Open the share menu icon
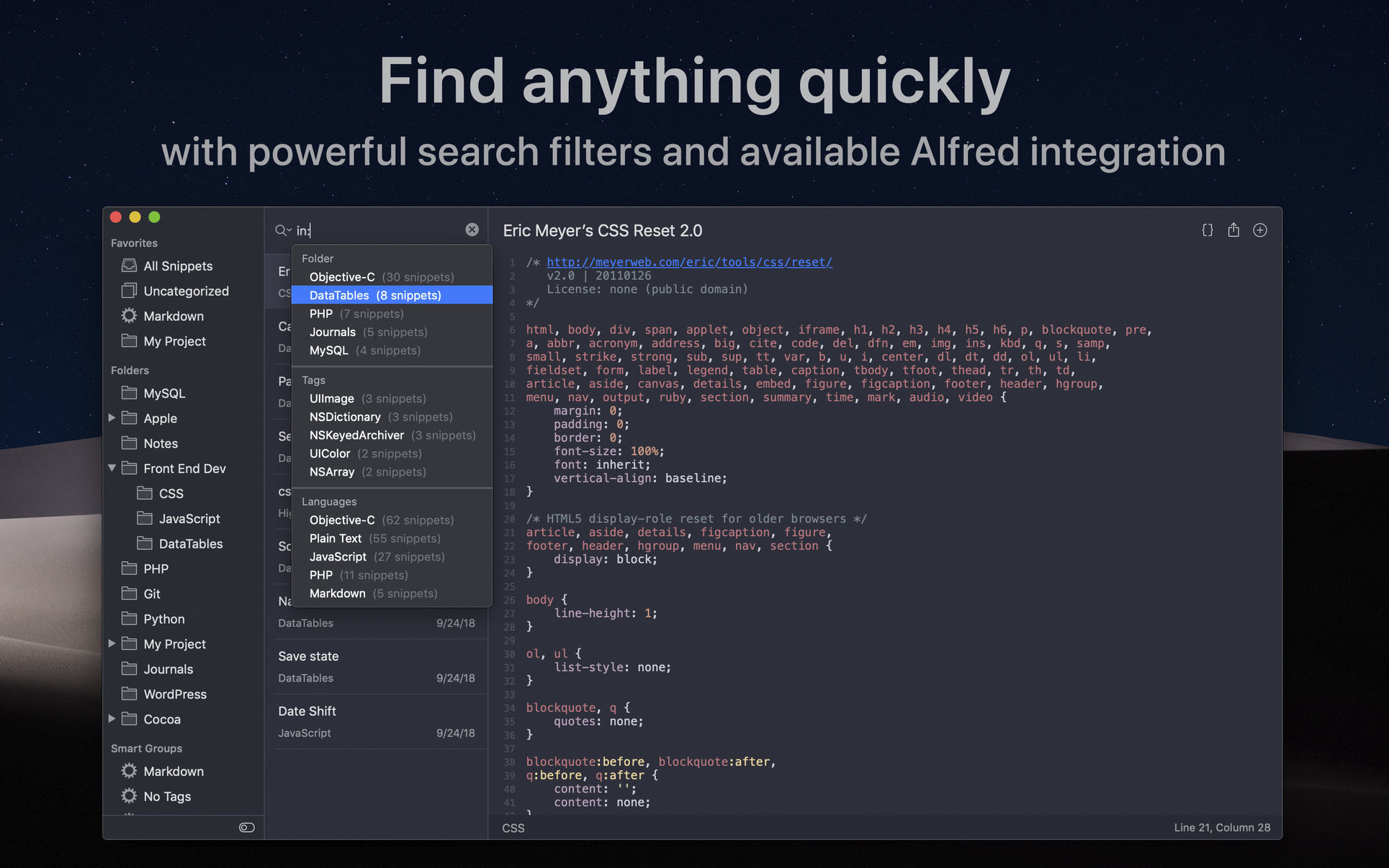The width and height of the screenshot is (1389, 868). (x=1233, y=230)
